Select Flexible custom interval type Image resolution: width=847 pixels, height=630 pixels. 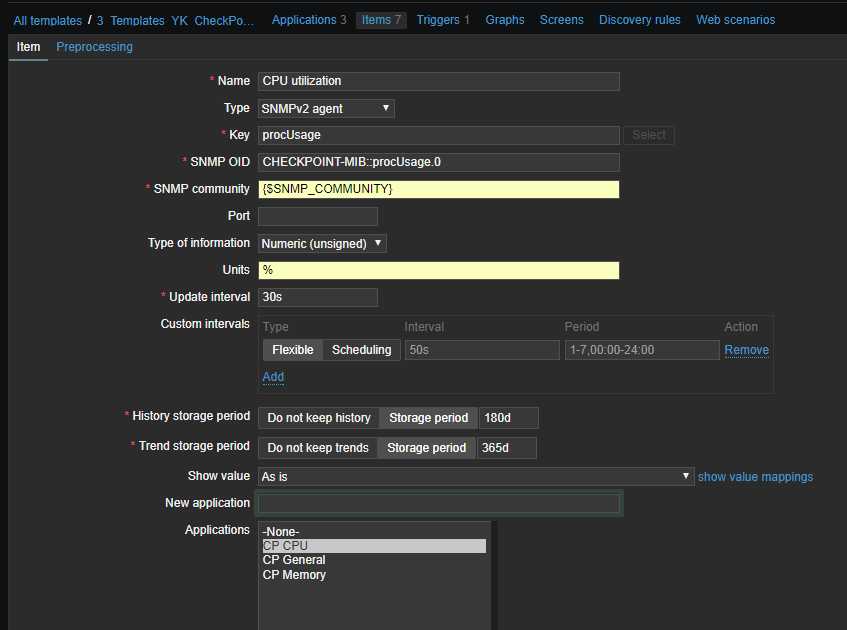[293, 350]
